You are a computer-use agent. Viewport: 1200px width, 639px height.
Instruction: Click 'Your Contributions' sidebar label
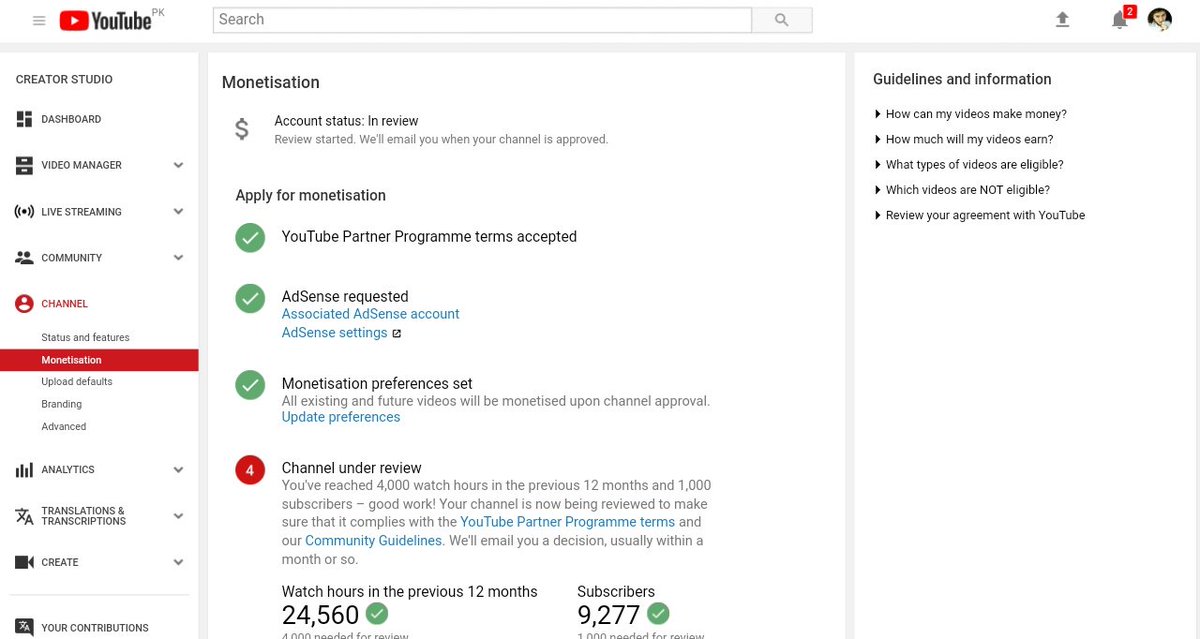point(95,628)
